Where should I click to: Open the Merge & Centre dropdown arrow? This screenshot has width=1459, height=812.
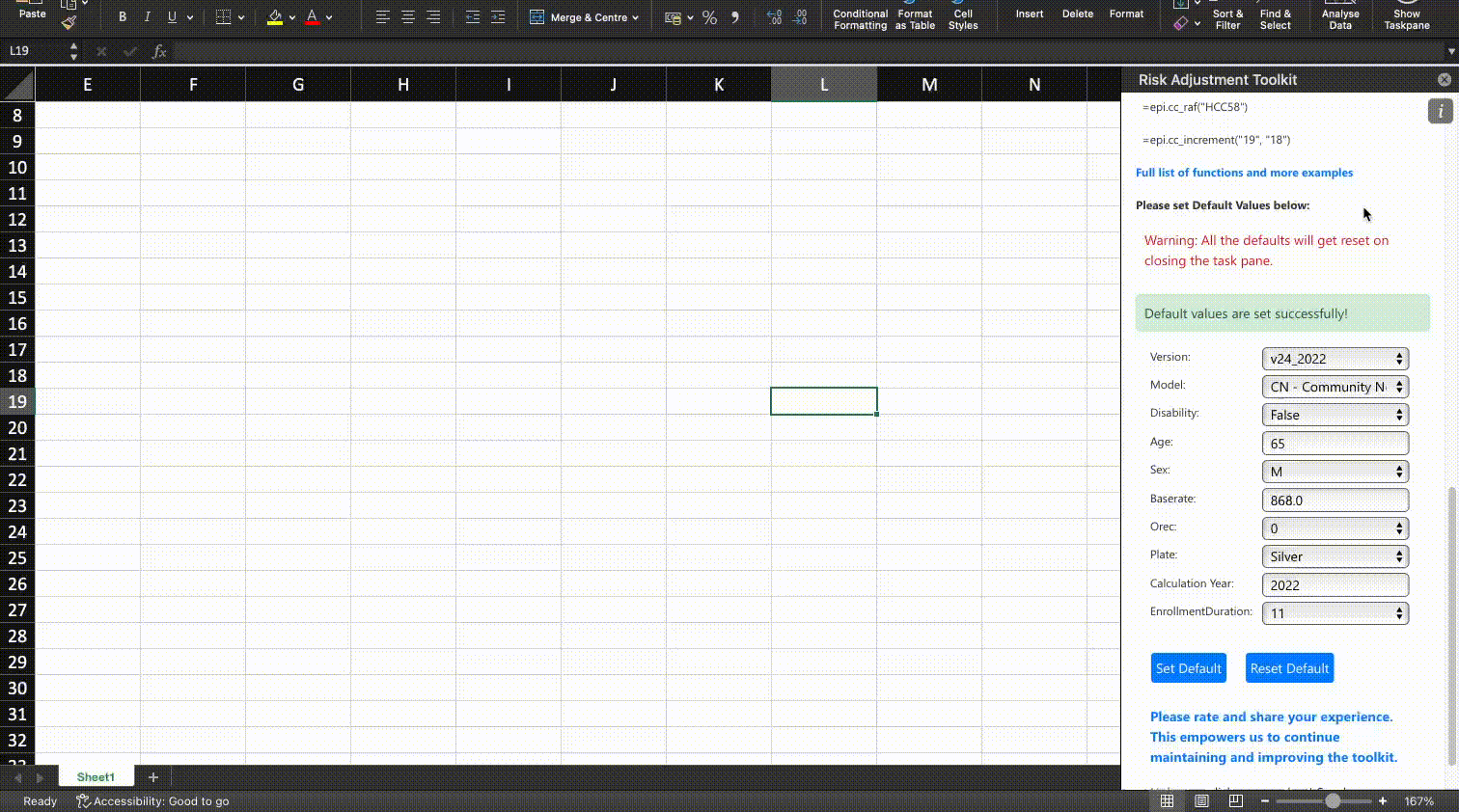[x=635, y=17]
